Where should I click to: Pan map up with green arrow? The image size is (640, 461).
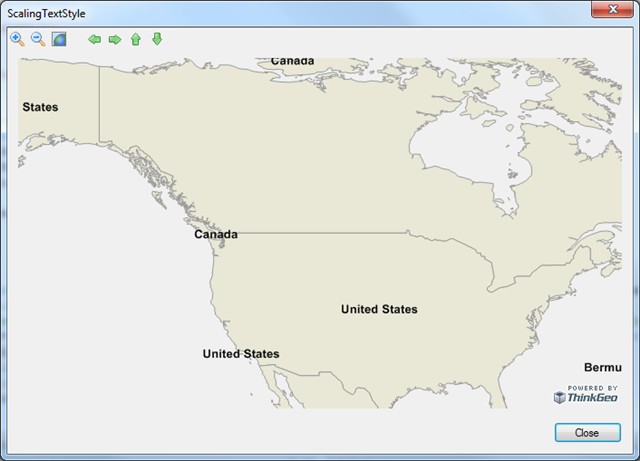(136, 39)
